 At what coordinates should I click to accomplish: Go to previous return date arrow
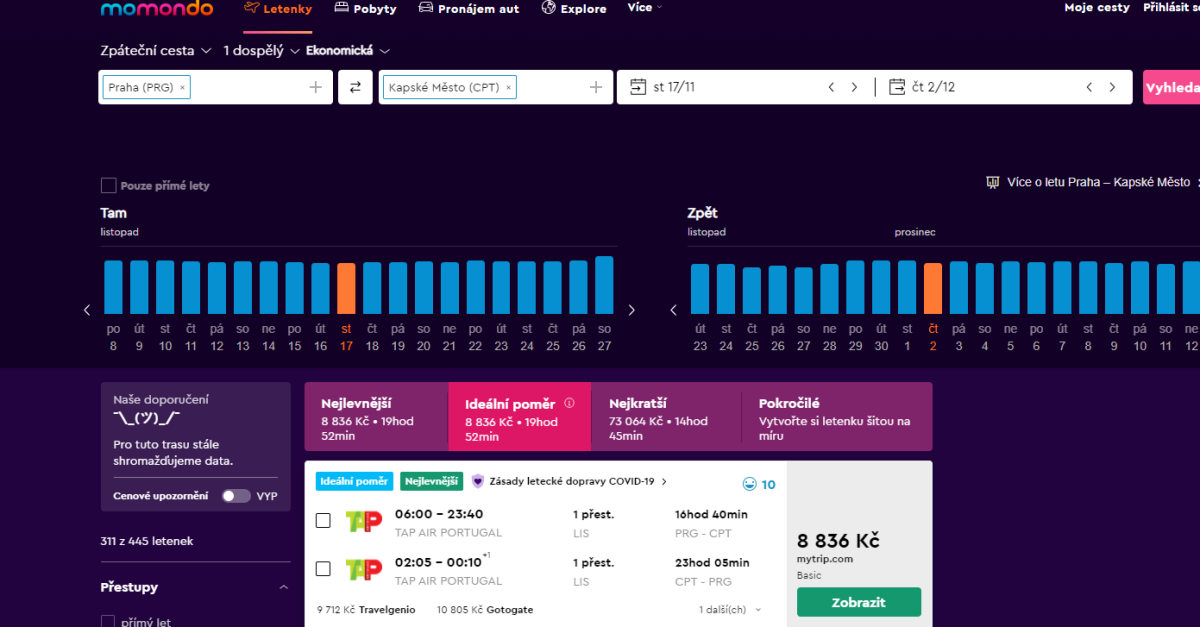1090,87
